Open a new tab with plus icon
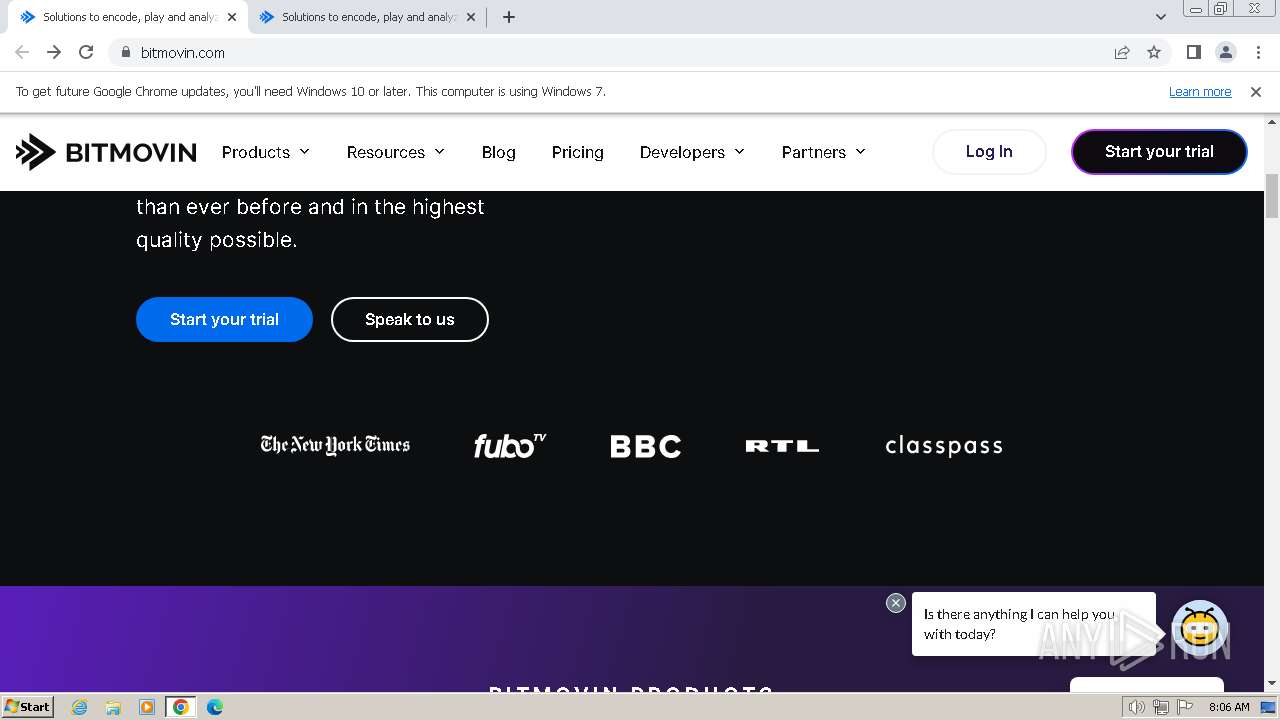 click(x=509, y=17)
